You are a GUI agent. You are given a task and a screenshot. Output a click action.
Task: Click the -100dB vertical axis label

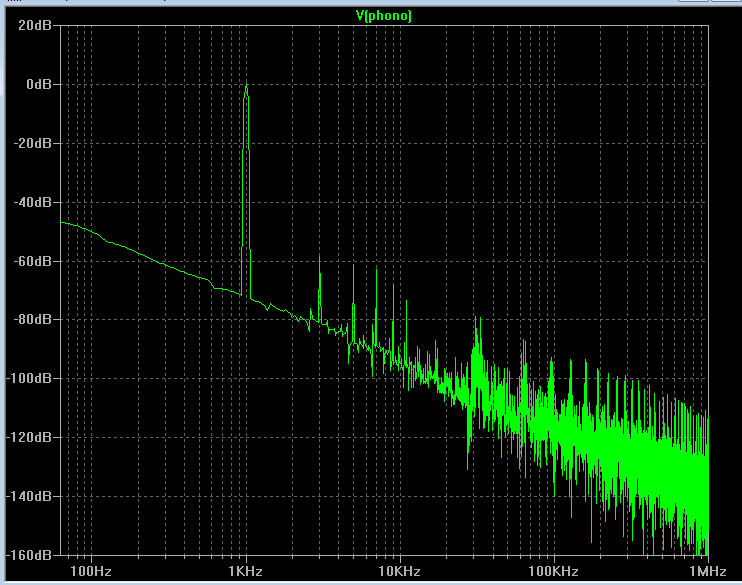[29, 378]
